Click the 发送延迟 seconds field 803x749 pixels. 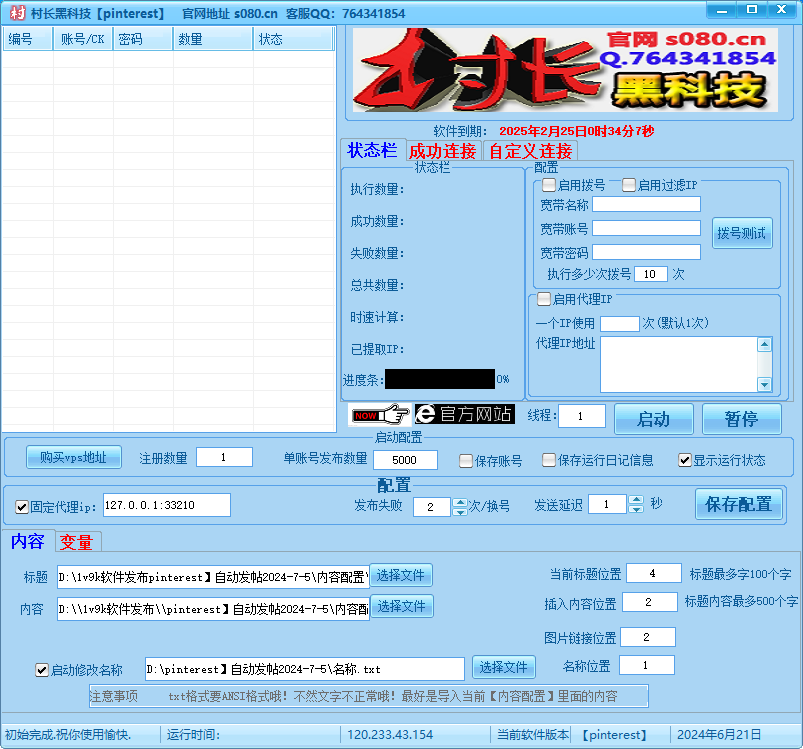607,504
